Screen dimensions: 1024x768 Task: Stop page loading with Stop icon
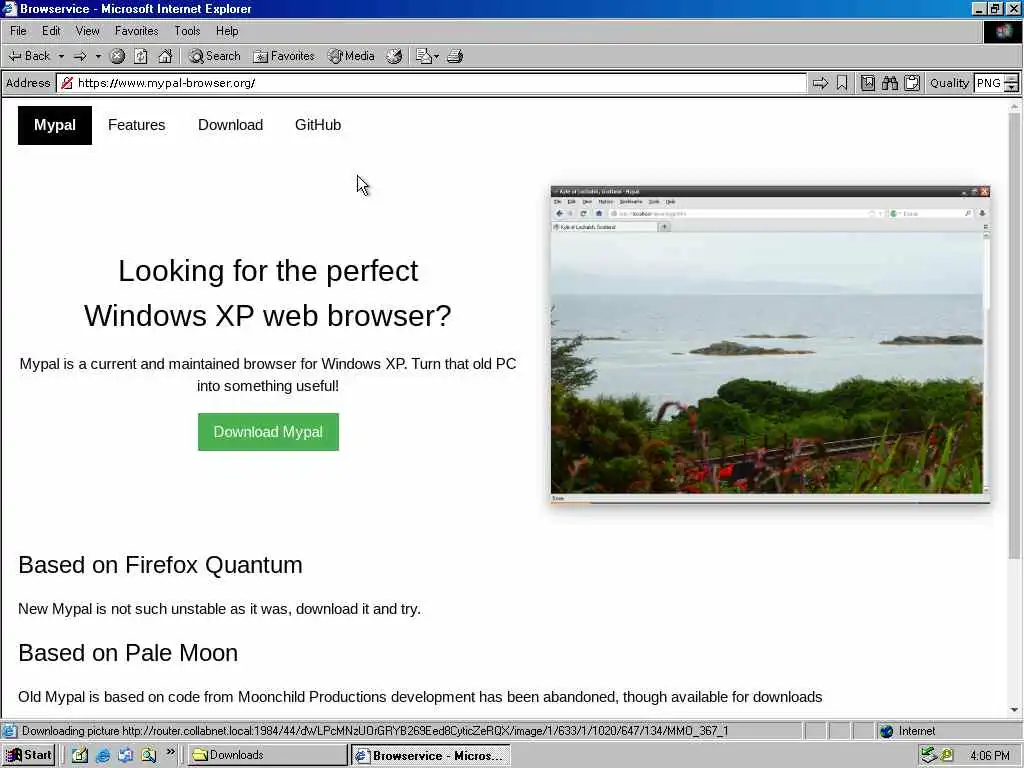118,56
